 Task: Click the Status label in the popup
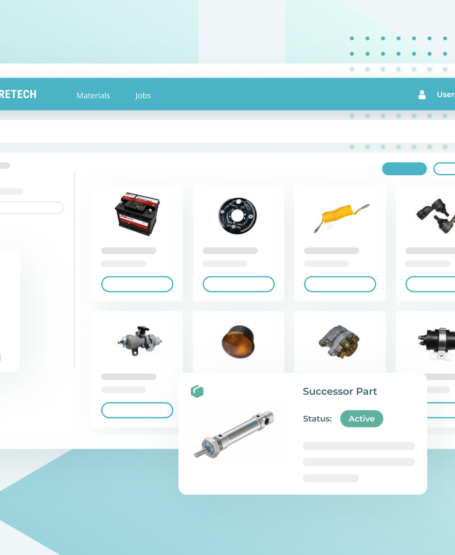click(x=317, y=419)
